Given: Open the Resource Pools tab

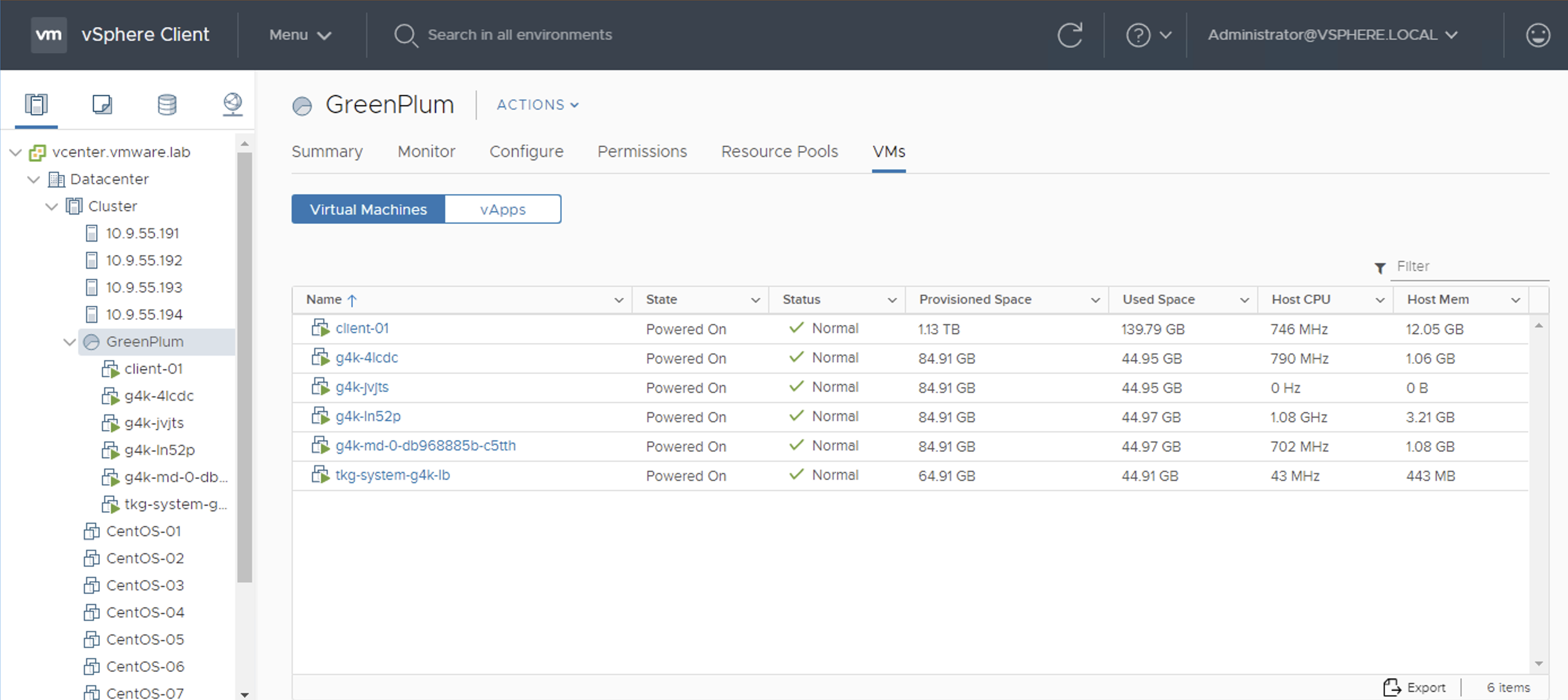Looking at the screenshot, I should (x=779, y=151).
